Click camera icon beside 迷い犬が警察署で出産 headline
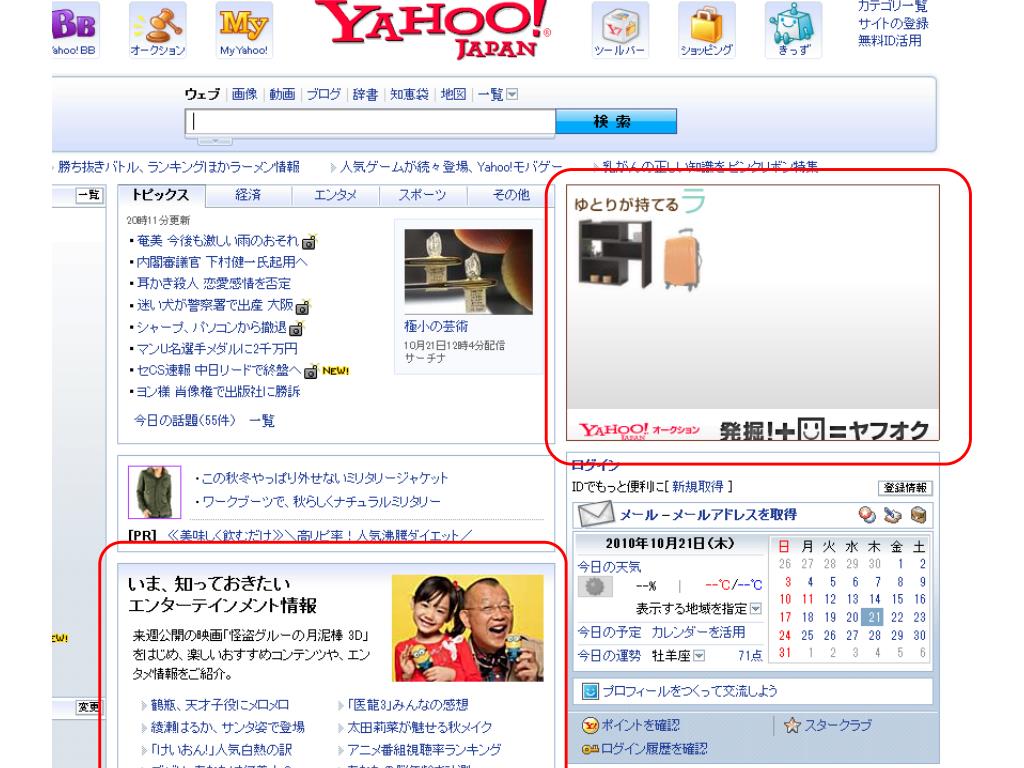Viewport: 1024px width, 768px height. (x=303, y=306)
